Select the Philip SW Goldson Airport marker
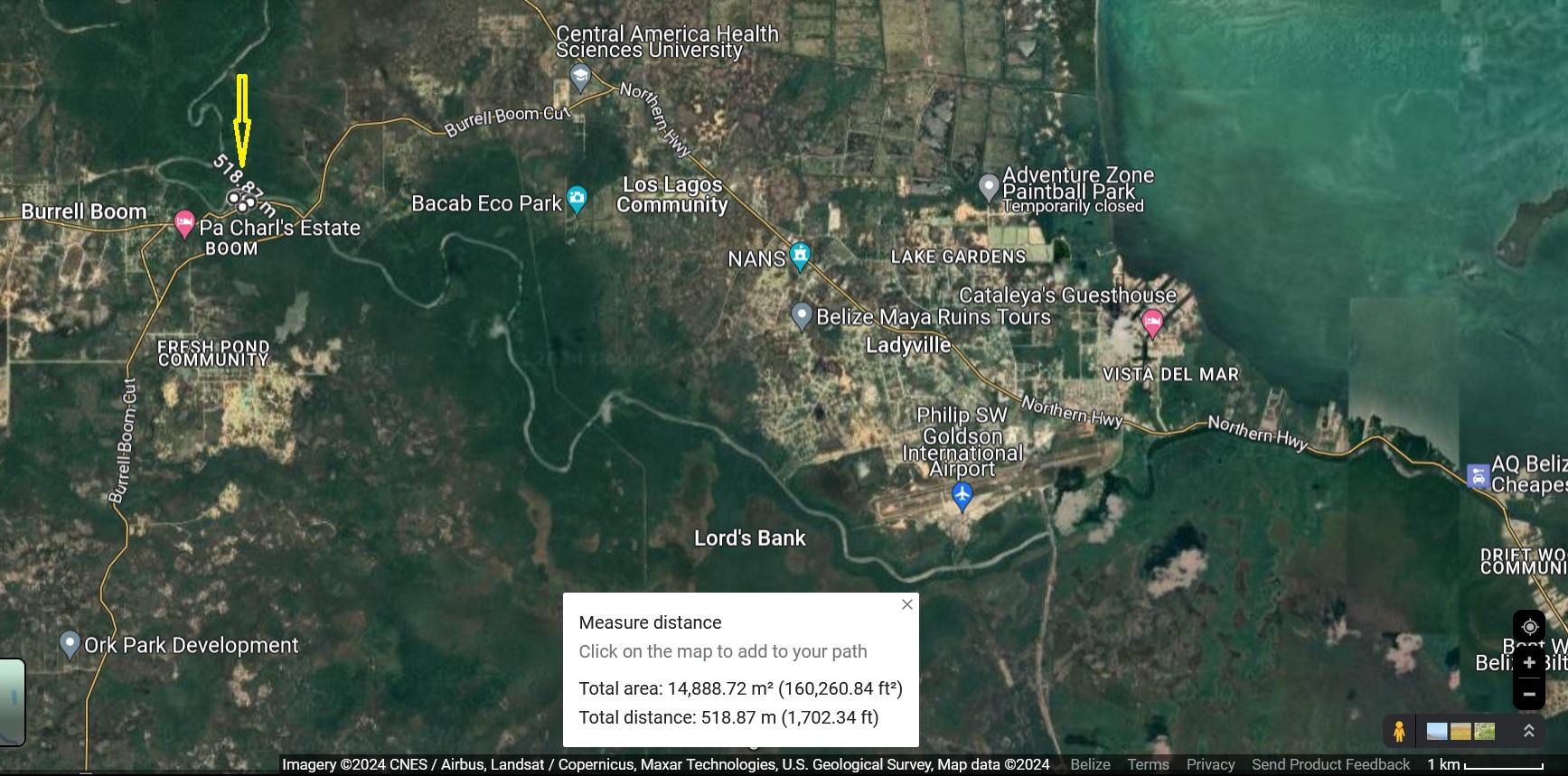Screen dimensions: 1568x776 [x=962, y=497]
